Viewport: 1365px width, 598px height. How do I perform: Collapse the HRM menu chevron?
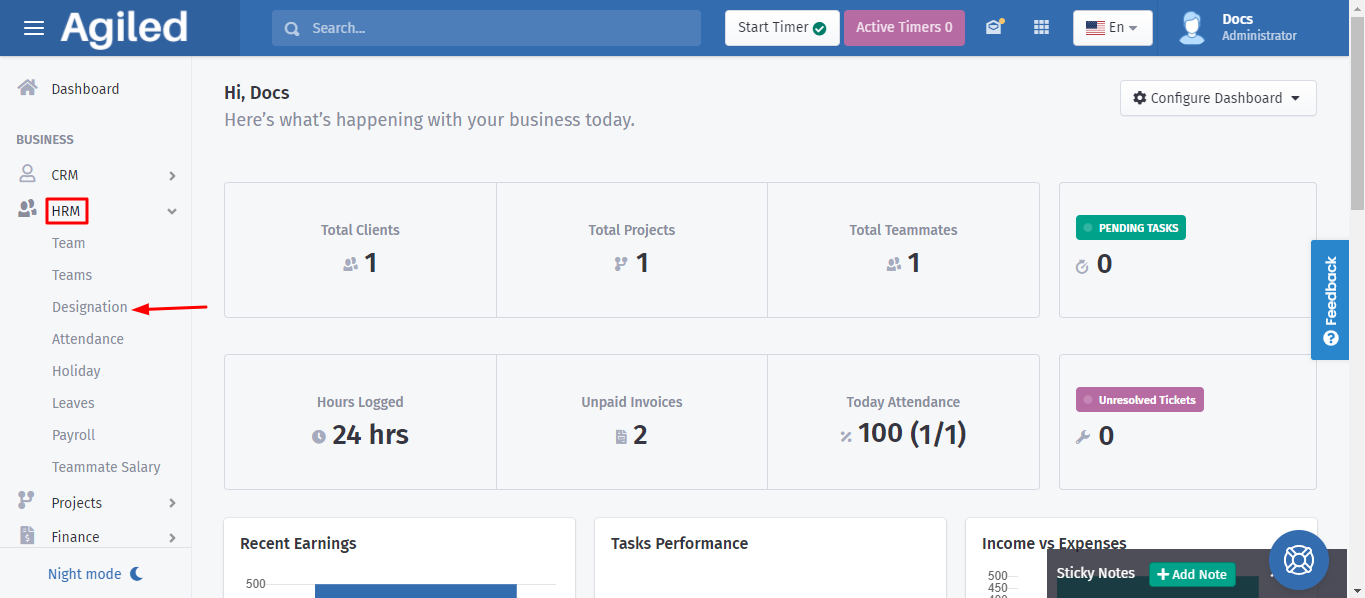172,211
